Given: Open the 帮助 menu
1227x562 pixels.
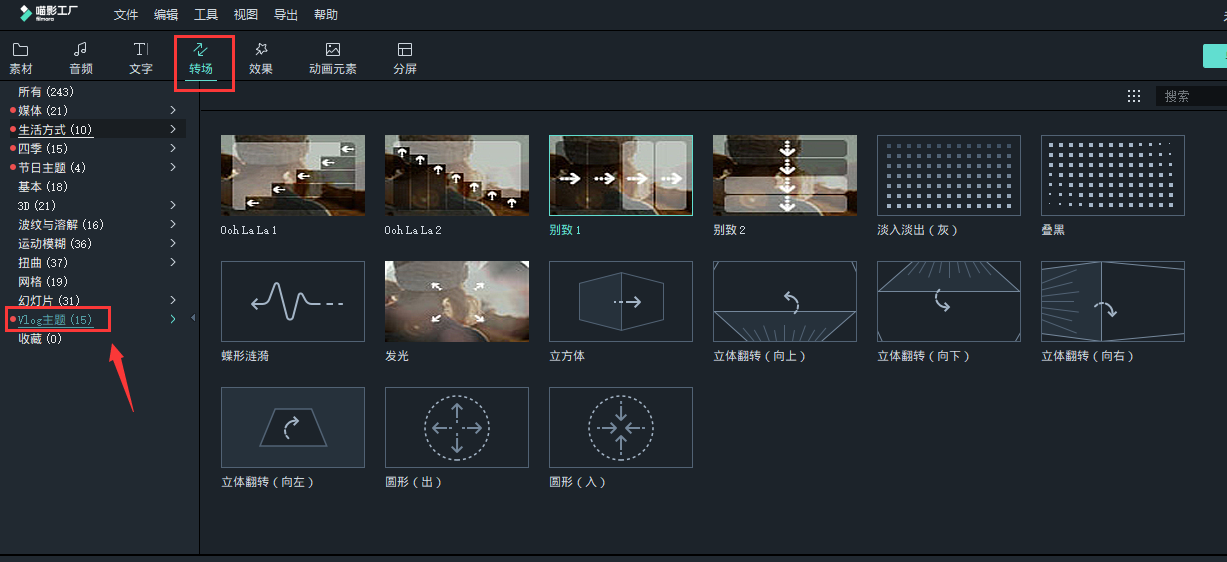Looking at the screenshot, I should tap(326, 15).
